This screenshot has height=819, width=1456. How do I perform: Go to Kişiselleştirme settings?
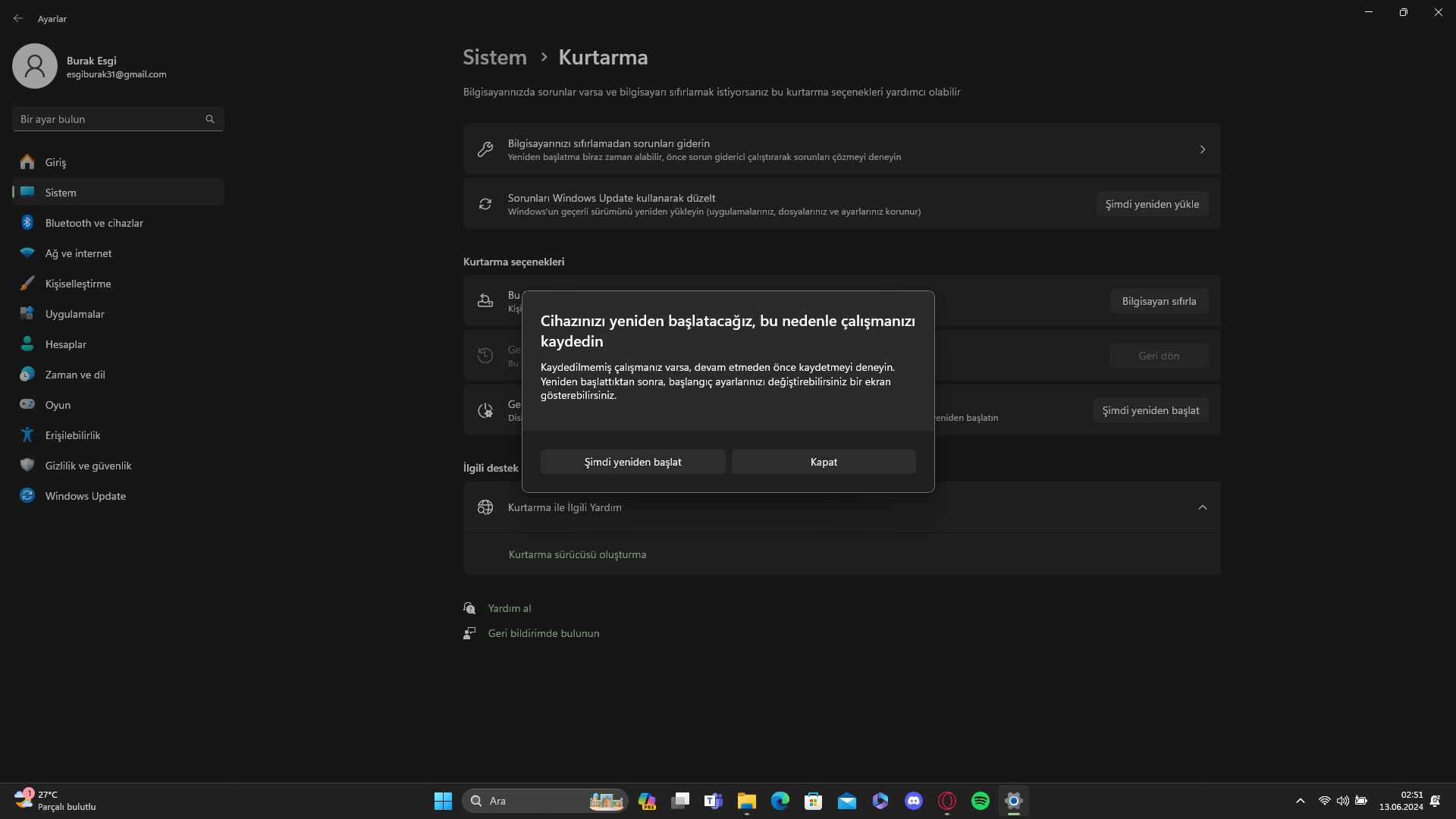tap(78, 284)
